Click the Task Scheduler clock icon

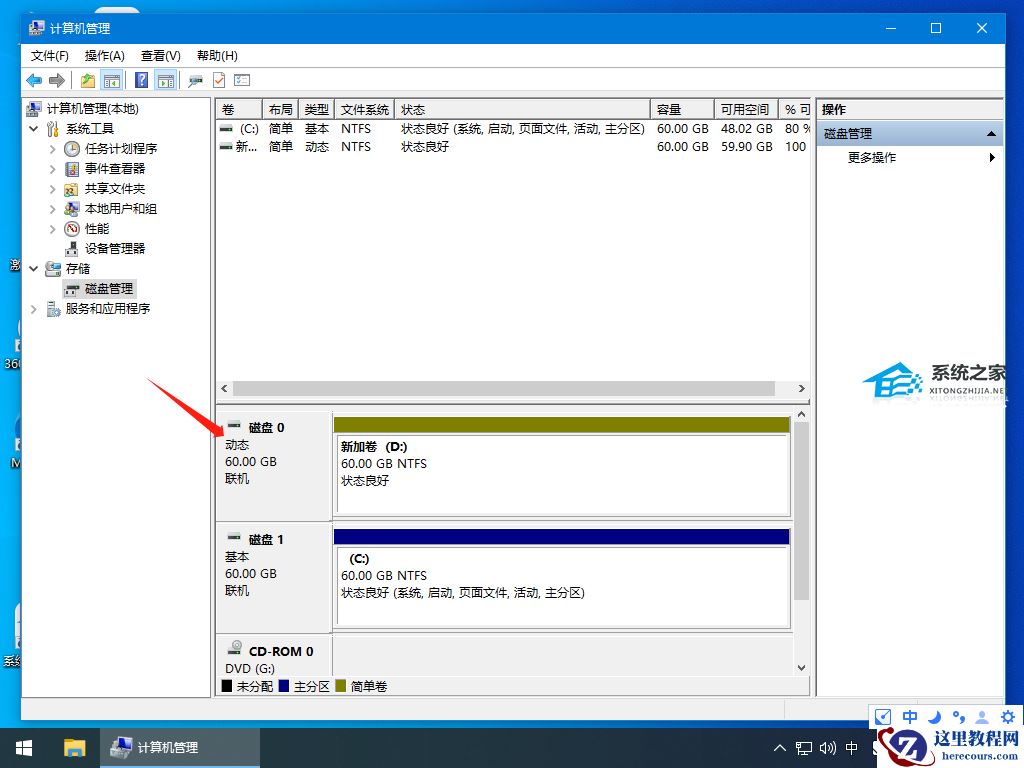pos(72,149)
